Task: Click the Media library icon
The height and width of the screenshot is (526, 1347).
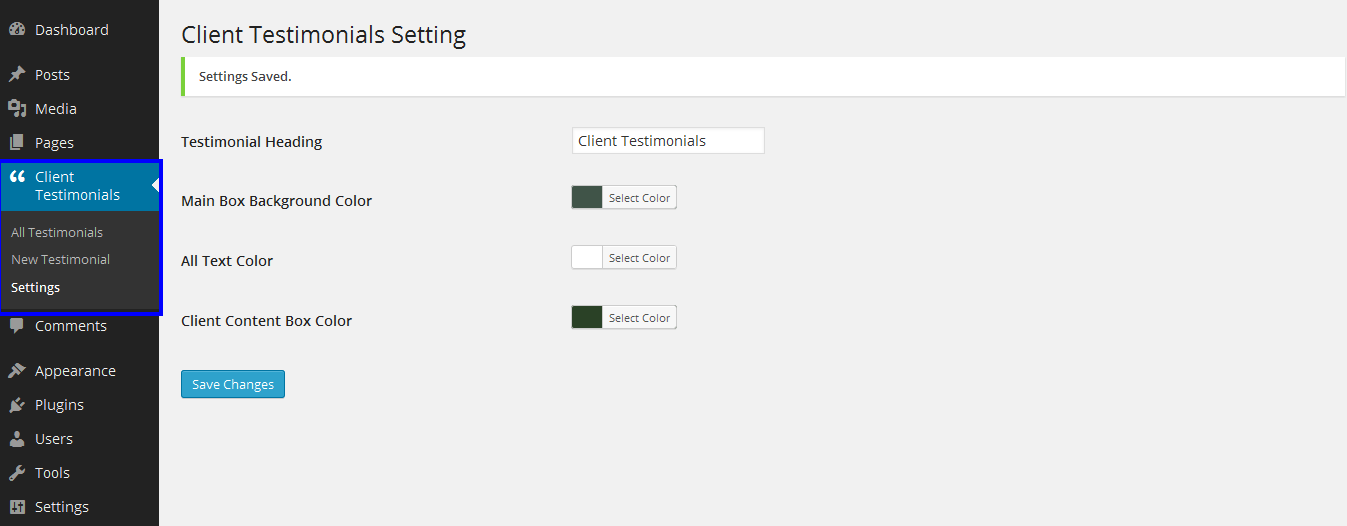Action: click(x=17, y=109)
